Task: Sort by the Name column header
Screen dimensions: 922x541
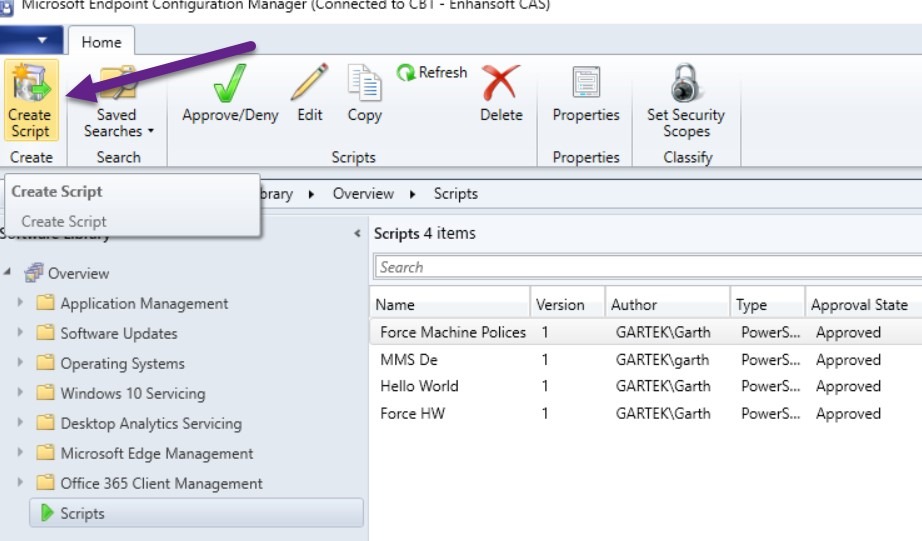Action: coord(450,305)
